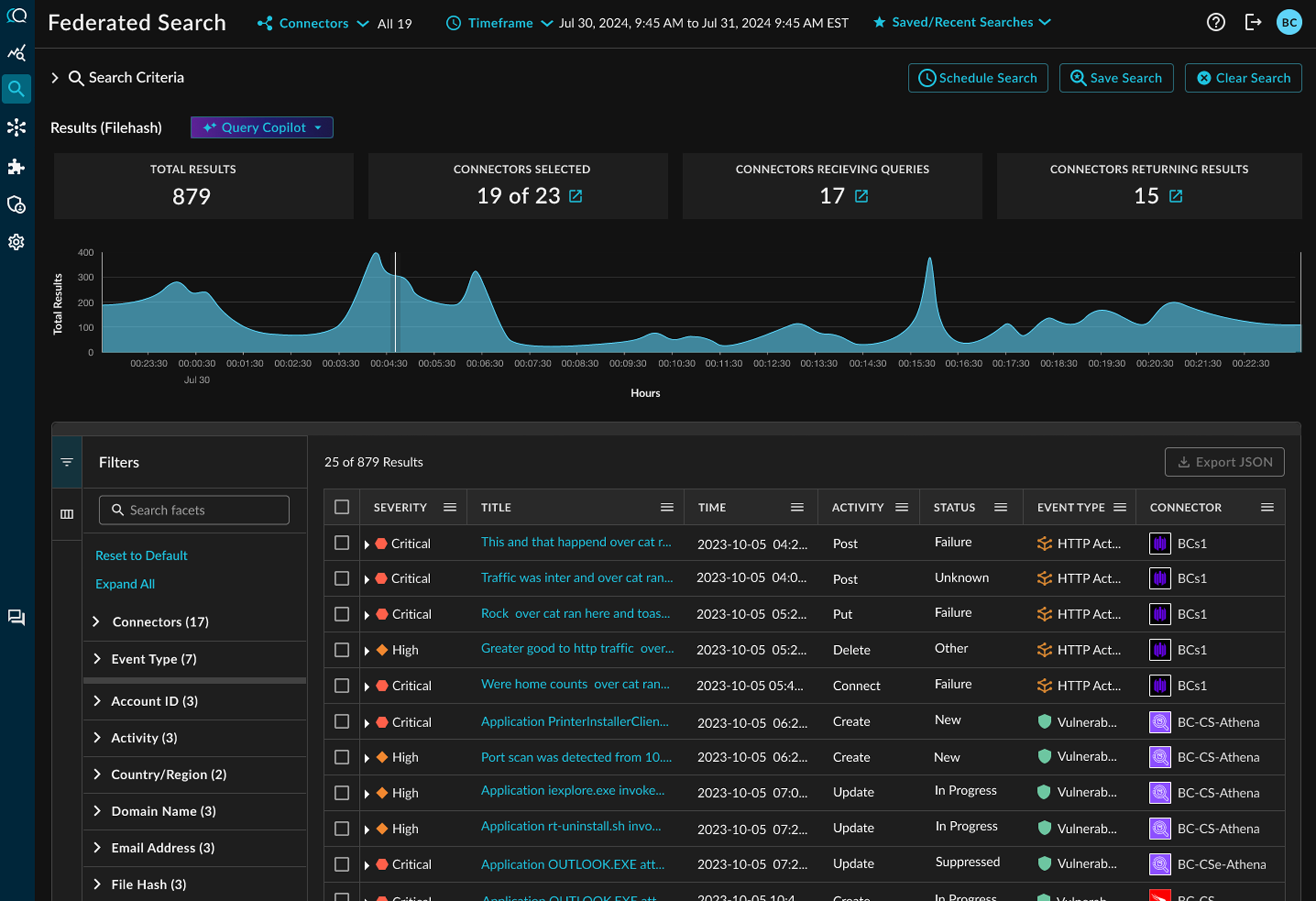The image size is (1316, 901).
Task: Open Connector column menu icon
Action: point(1267,507)
